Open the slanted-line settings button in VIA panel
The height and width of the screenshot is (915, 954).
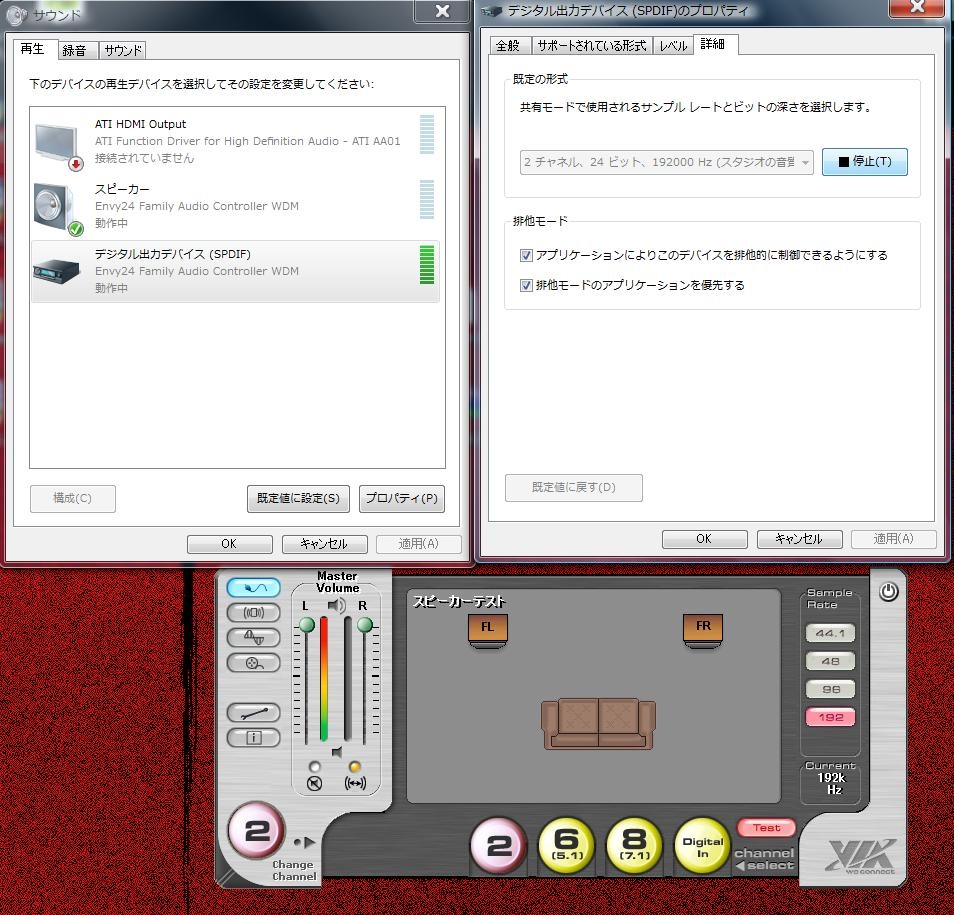click(x=254, y=712)
